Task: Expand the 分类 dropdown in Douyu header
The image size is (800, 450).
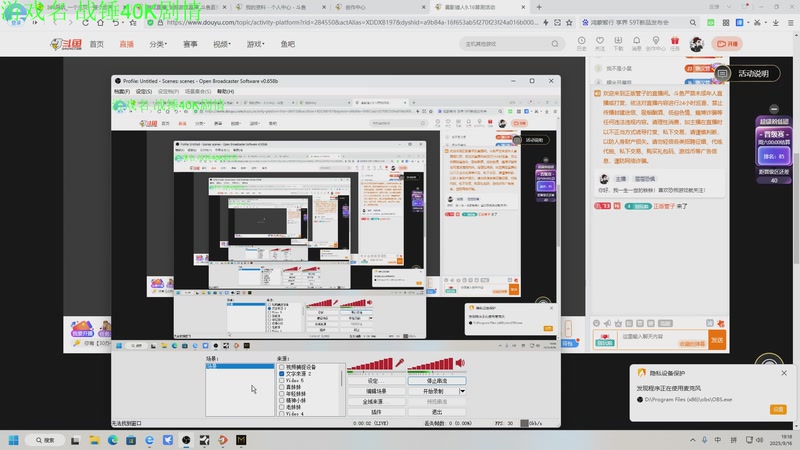Action: coord(158,44)
